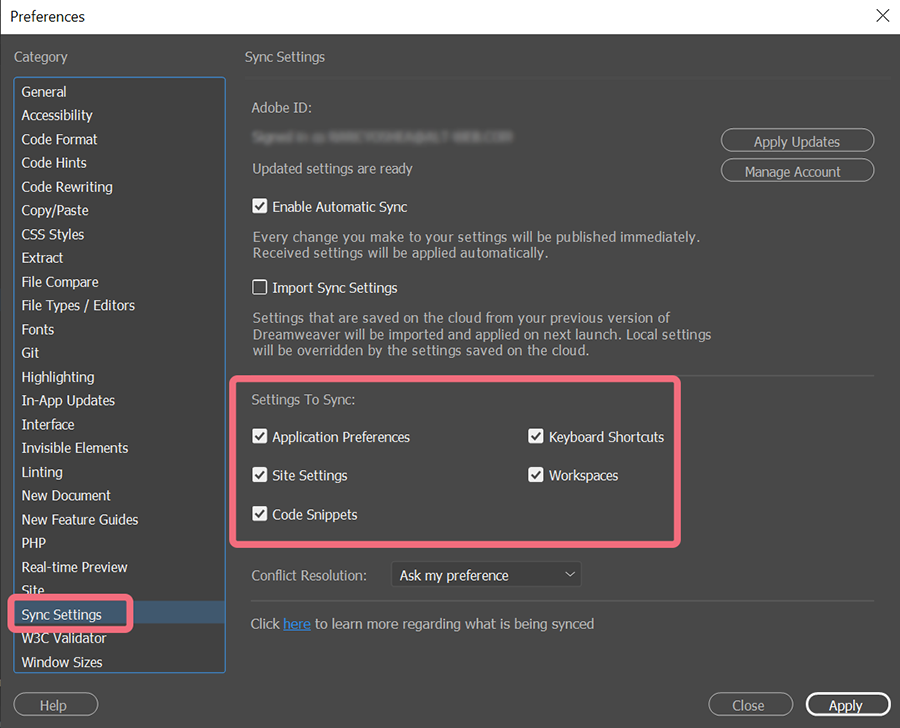Image resolution: width=900 pixels, height=728 pixels.
Task: Uncheck Application Preferences sync option
Action: (x=260, y=437)
